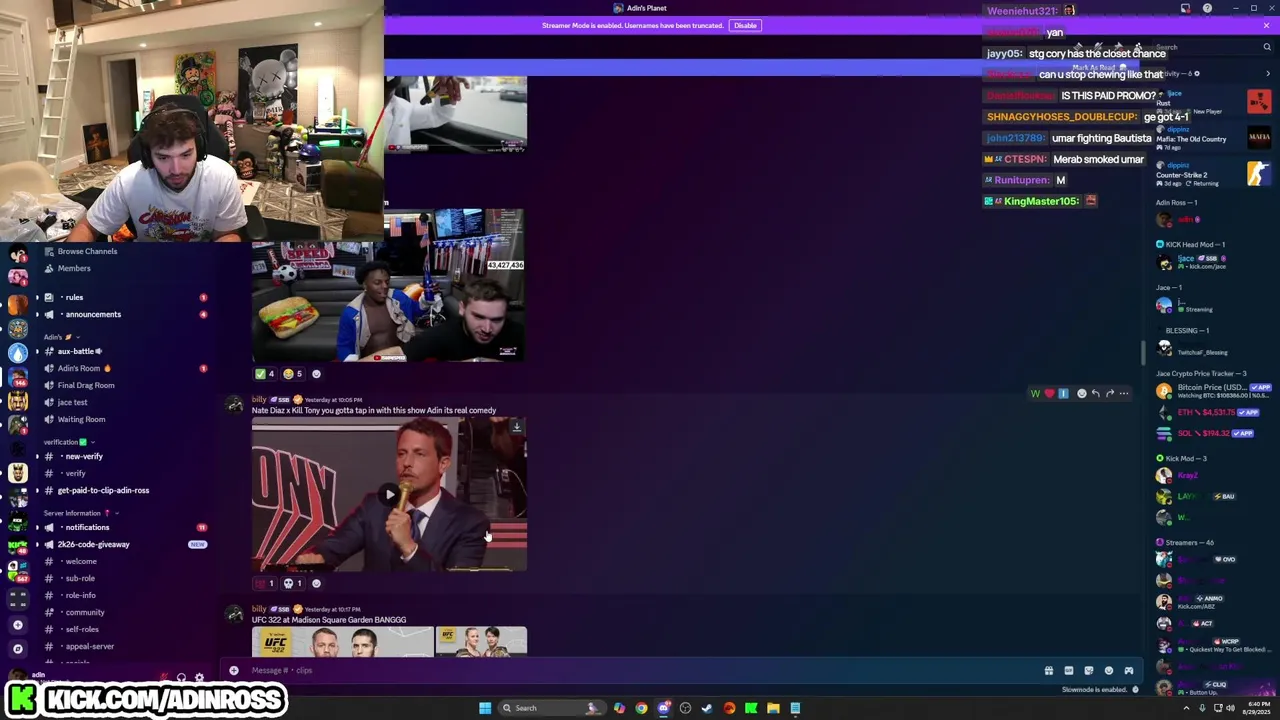Screen dimensions: 1280x720
Task: Open the get-paid-to-clip-adin-ross channel
Action: click(103, 491)
